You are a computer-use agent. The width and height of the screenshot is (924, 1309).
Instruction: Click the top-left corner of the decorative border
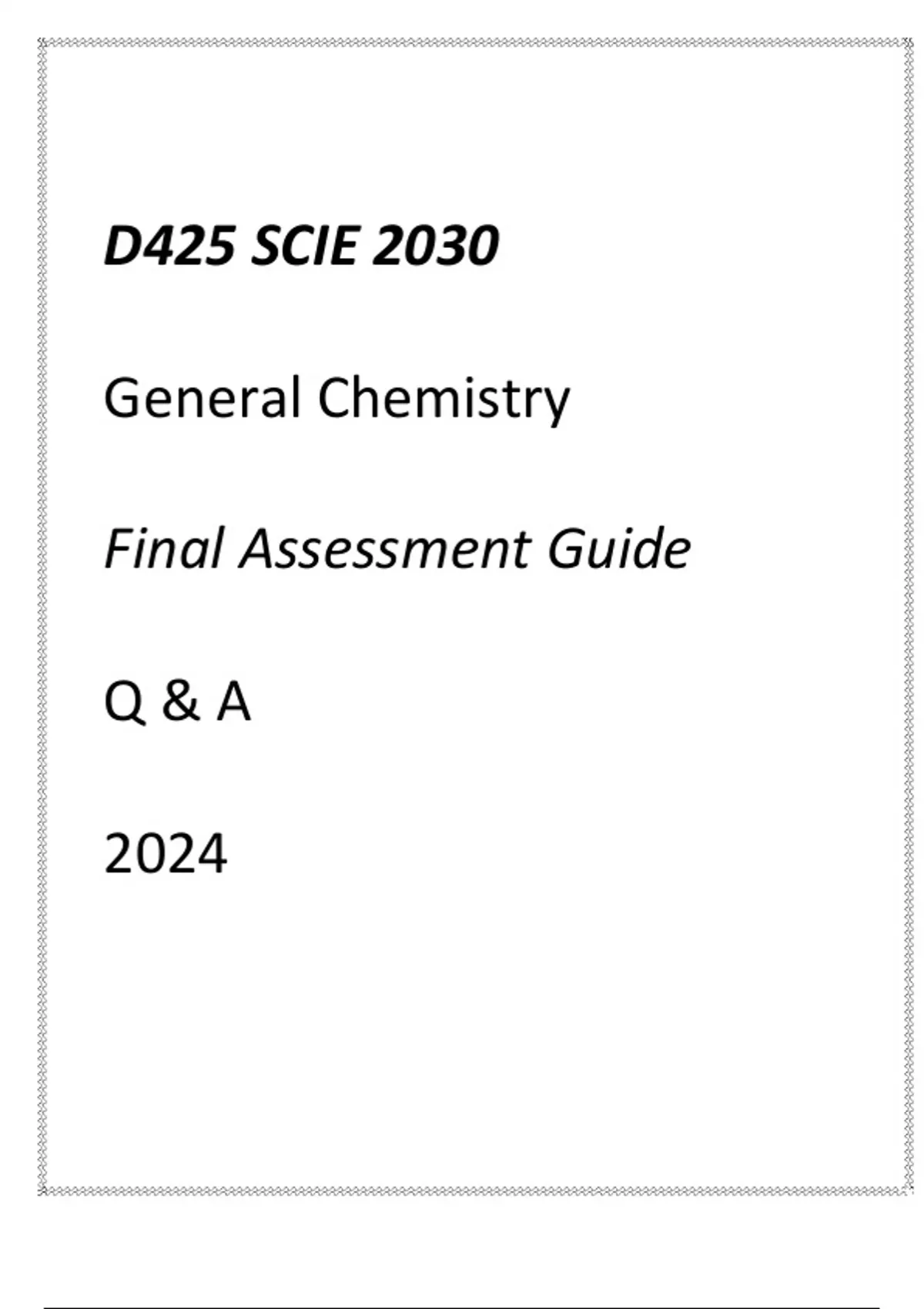click(x=43, y=43)
